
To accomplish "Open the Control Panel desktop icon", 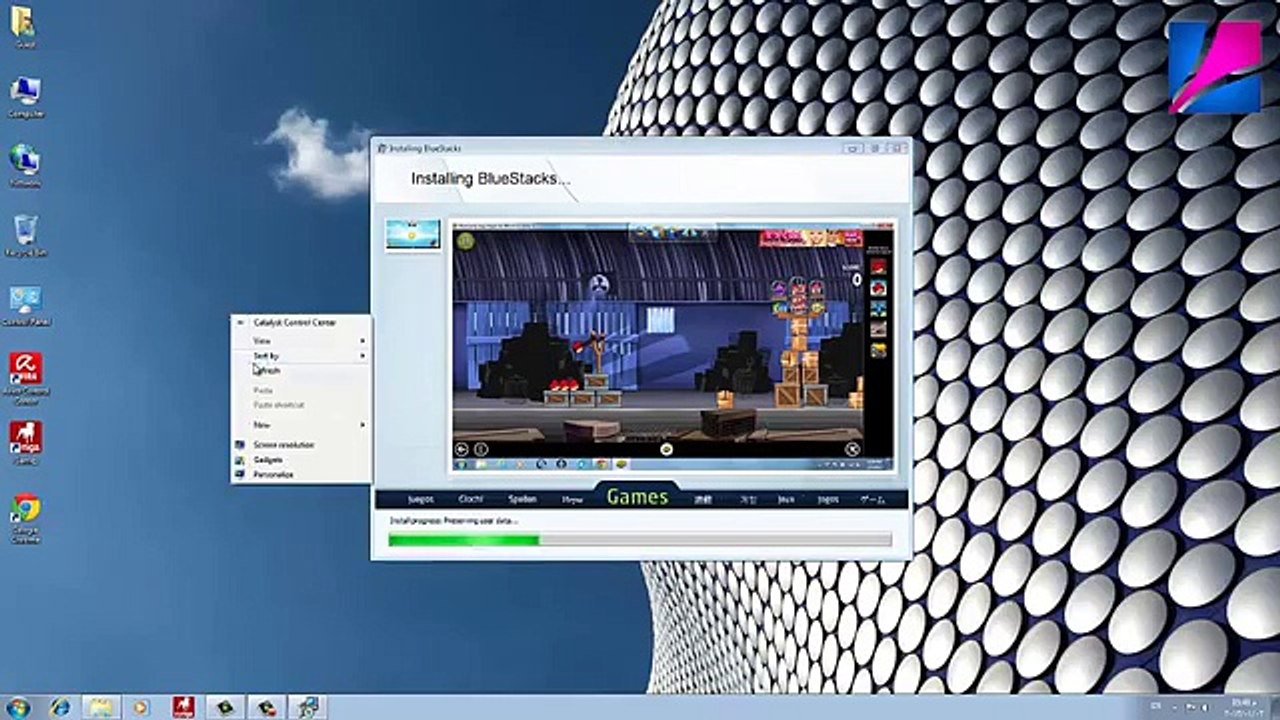I will pos(26,306).
